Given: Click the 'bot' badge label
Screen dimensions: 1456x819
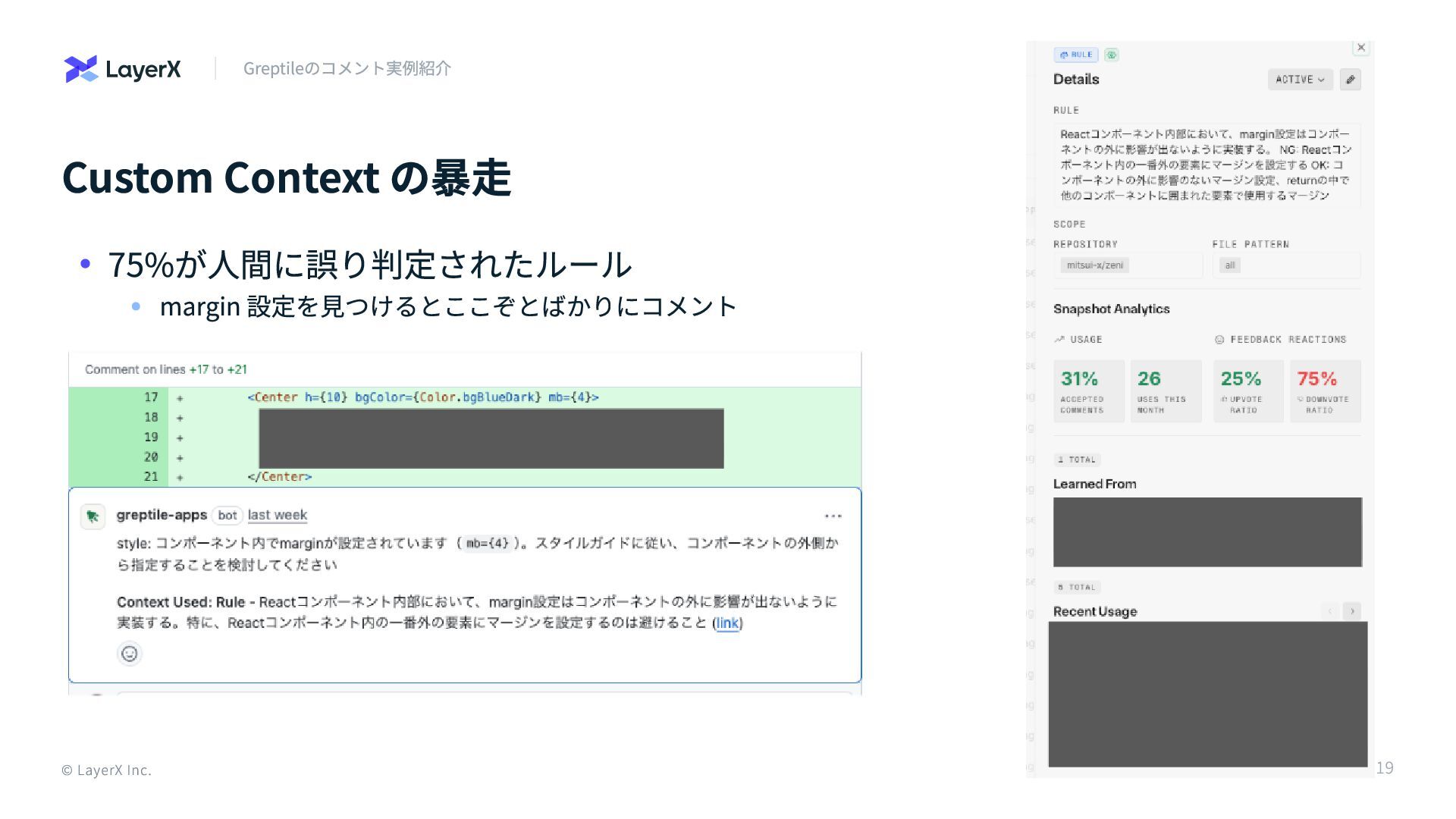Looking at the screenshot, I should (227, 515).
